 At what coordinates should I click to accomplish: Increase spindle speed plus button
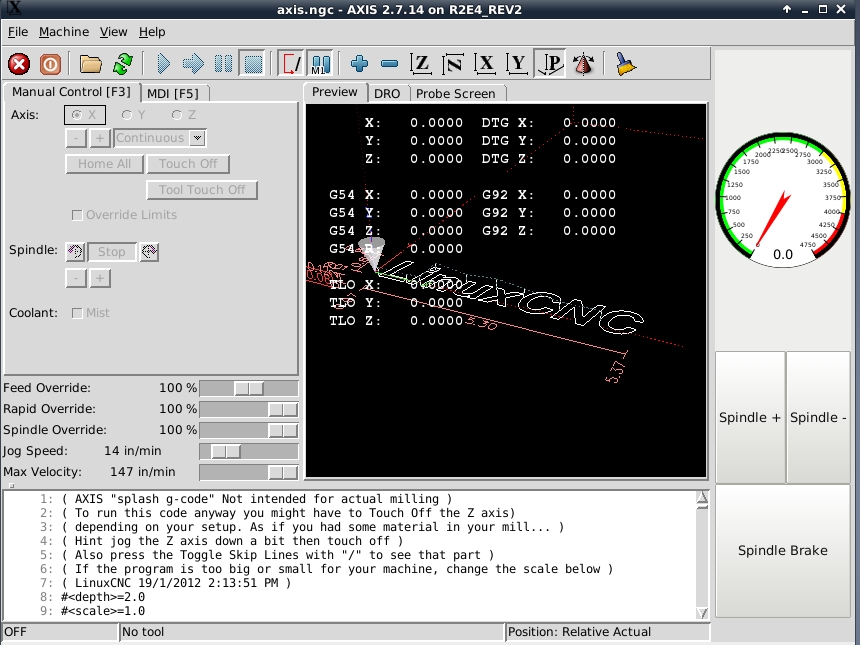[100, 278]
